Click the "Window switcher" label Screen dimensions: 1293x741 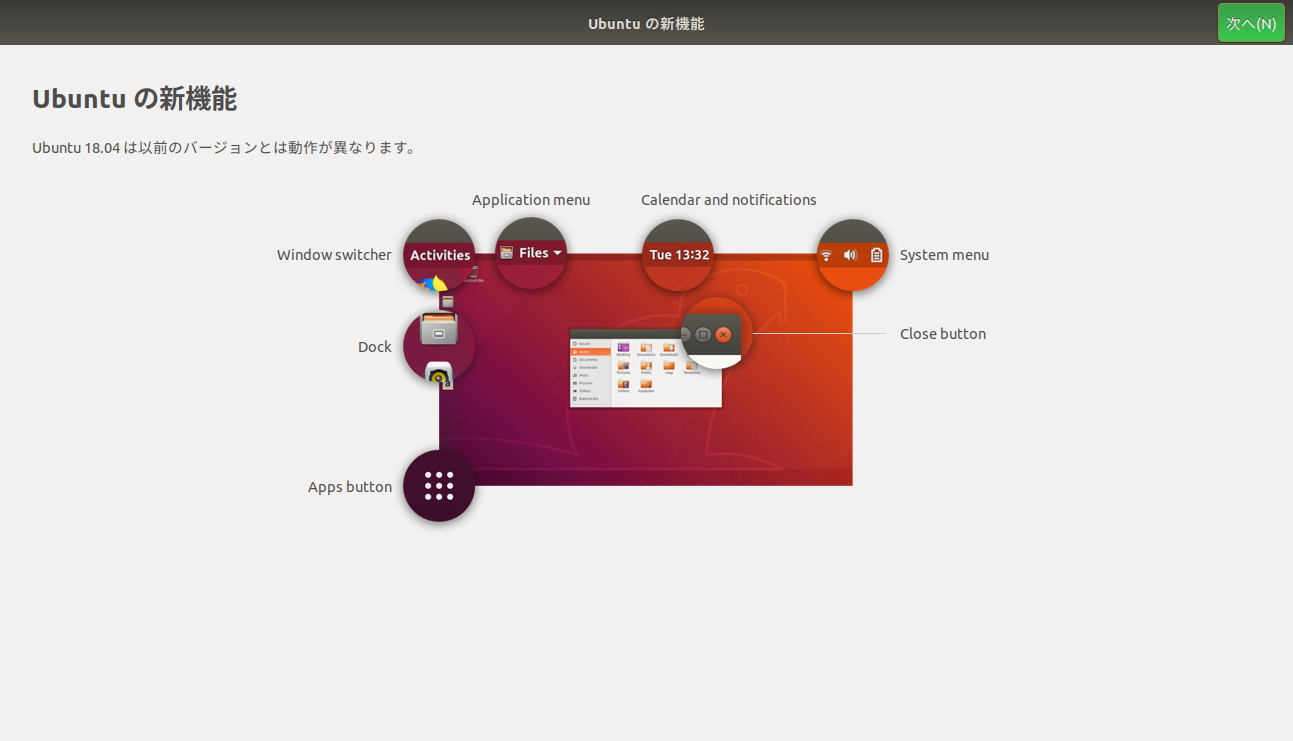pos(334,255)
